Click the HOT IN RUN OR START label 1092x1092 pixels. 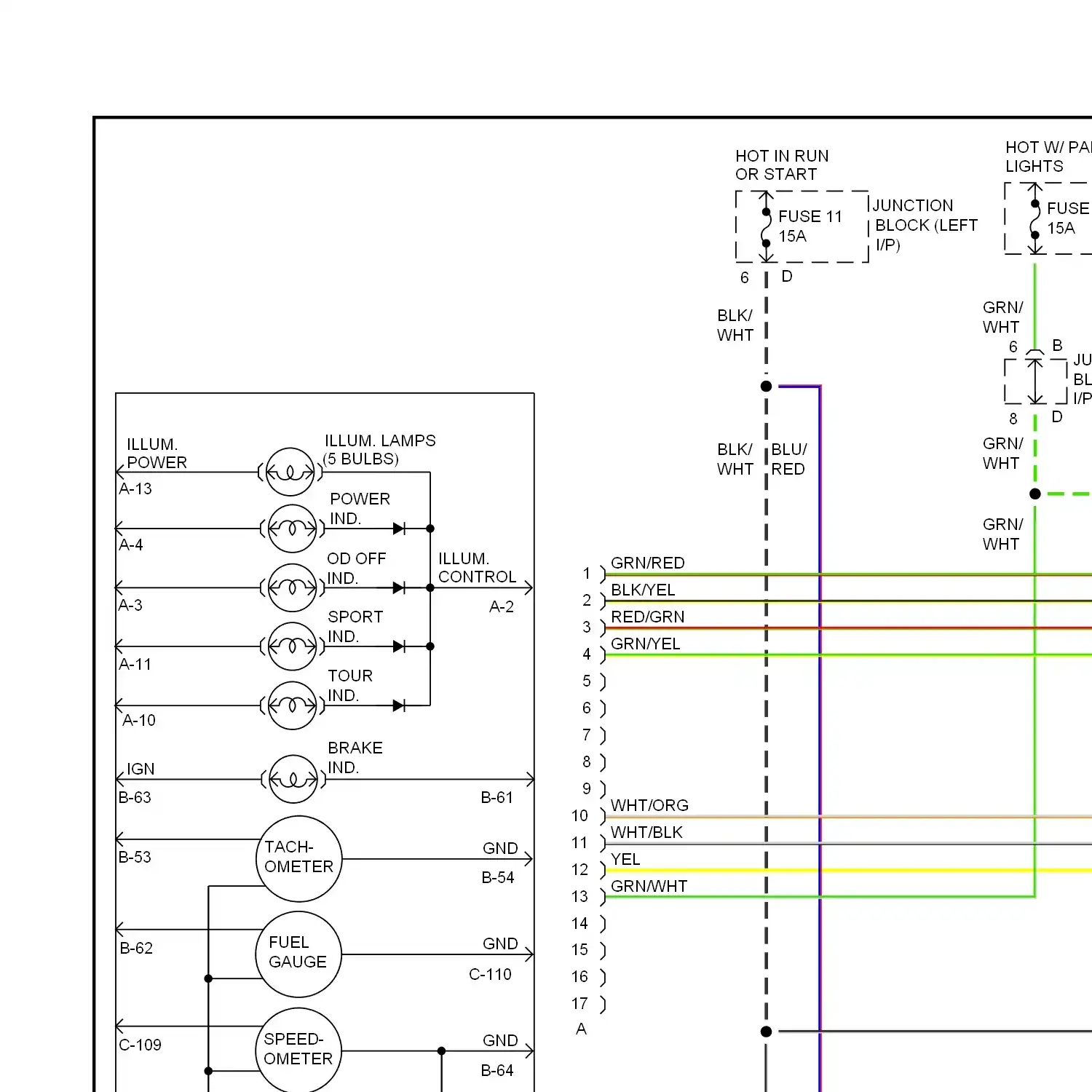coord(782,165)
